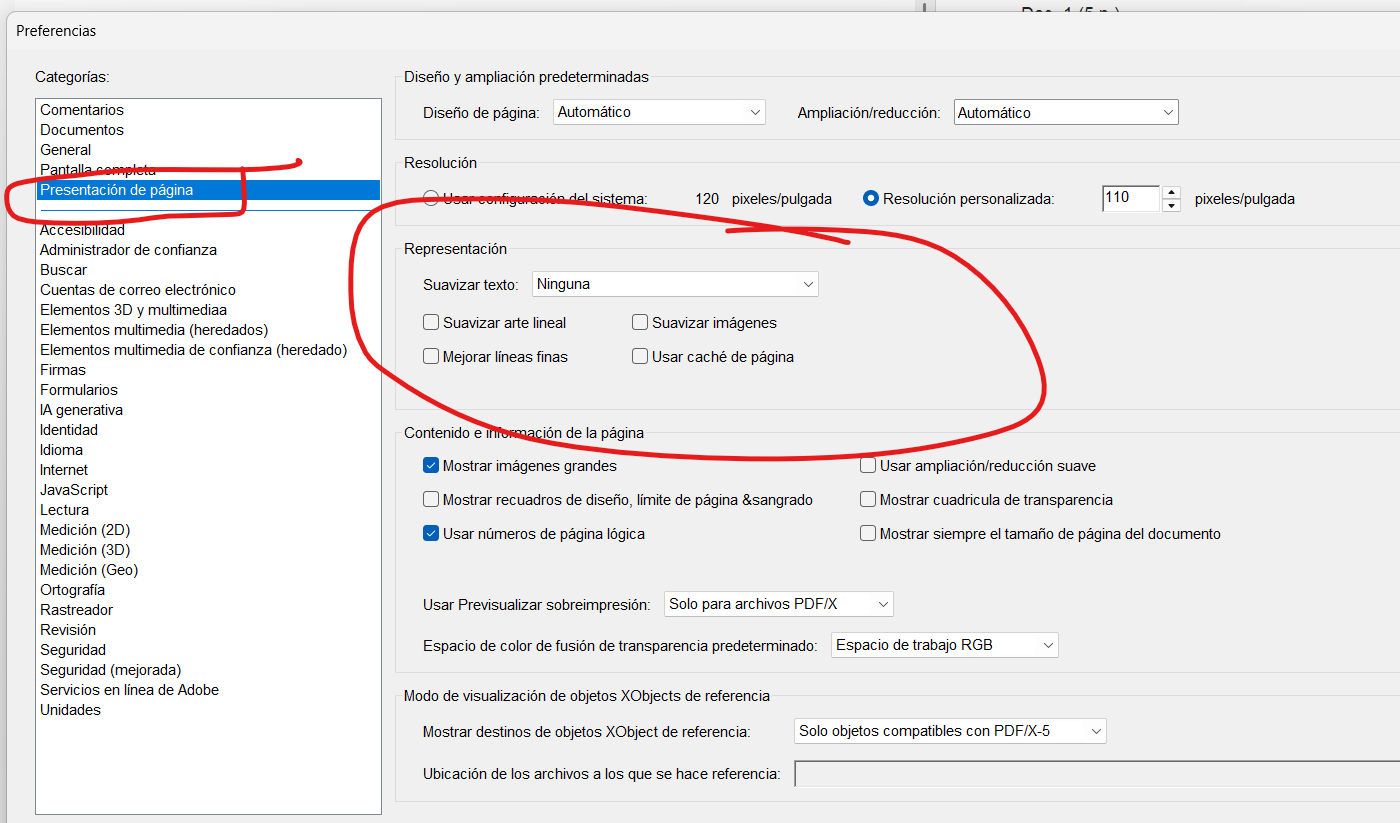Screen dimensions: 1400x823
Task: Toggle the Suavizar imágenes checkbox
Action: click(x=640, y=323)
